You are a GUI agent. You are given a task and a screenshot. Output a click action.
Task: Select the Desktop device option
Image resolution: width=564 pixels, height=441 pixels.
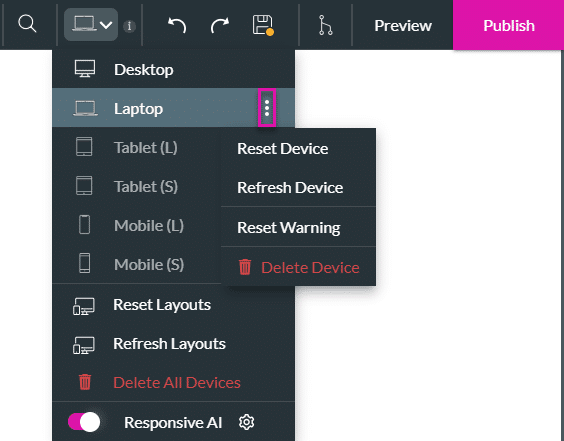(x=173, y=69)
